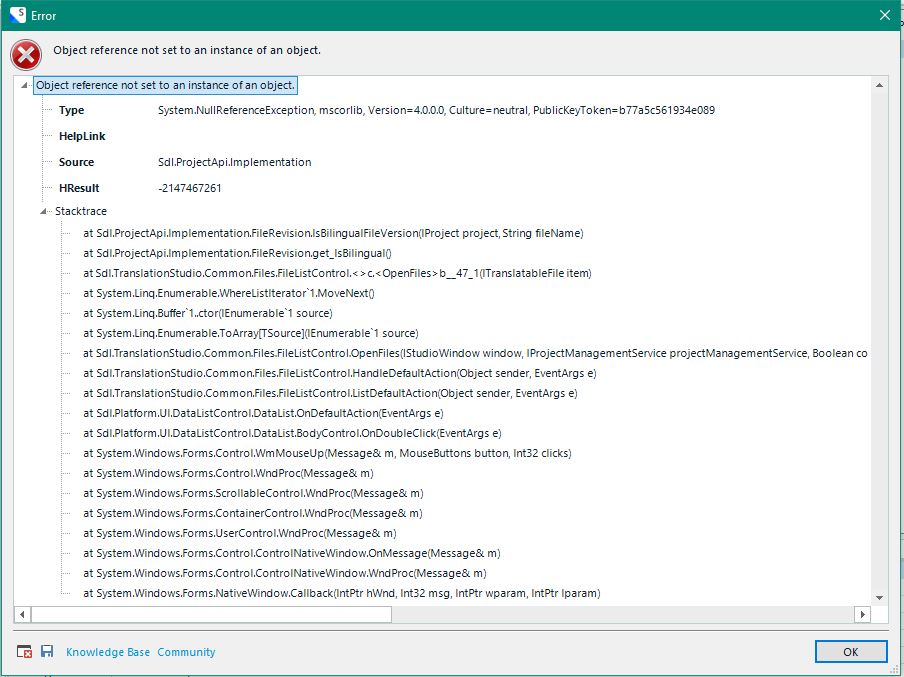The width and height of the screenshot is (904, 677).
Task: Select the System.Linq.Buffer ctor stack line
Action: (208, 313)
